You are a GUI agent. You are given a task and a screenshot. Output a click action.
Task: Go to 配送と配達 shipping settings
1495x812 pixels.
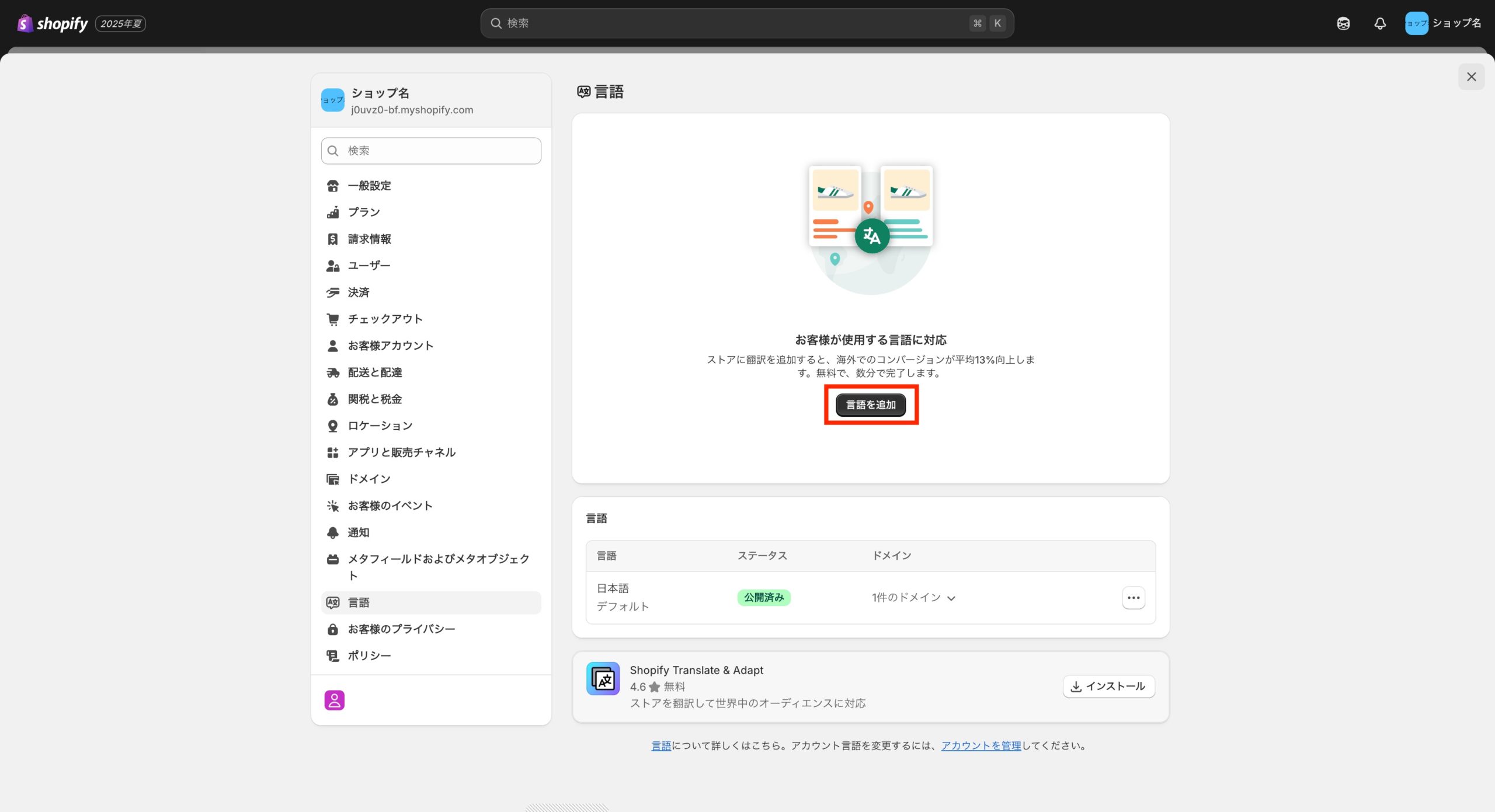click(374, 372)
